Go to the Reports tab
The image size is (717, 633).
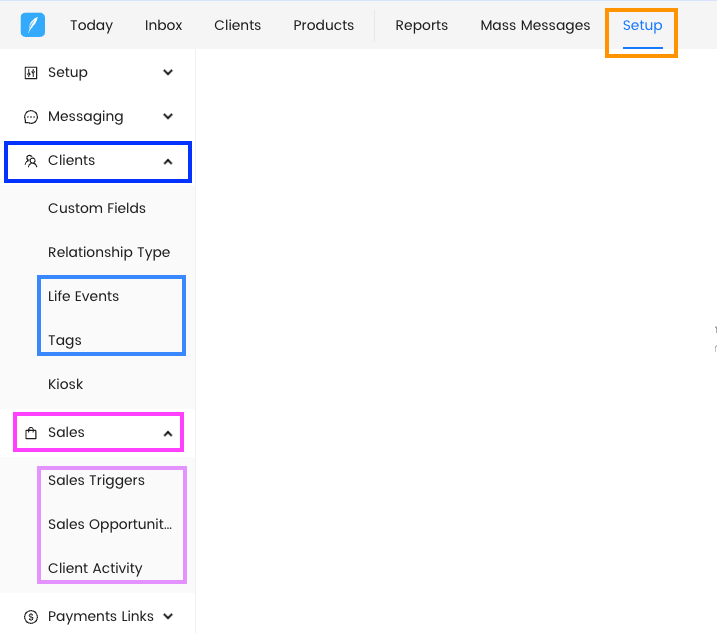tap(421, 25)
